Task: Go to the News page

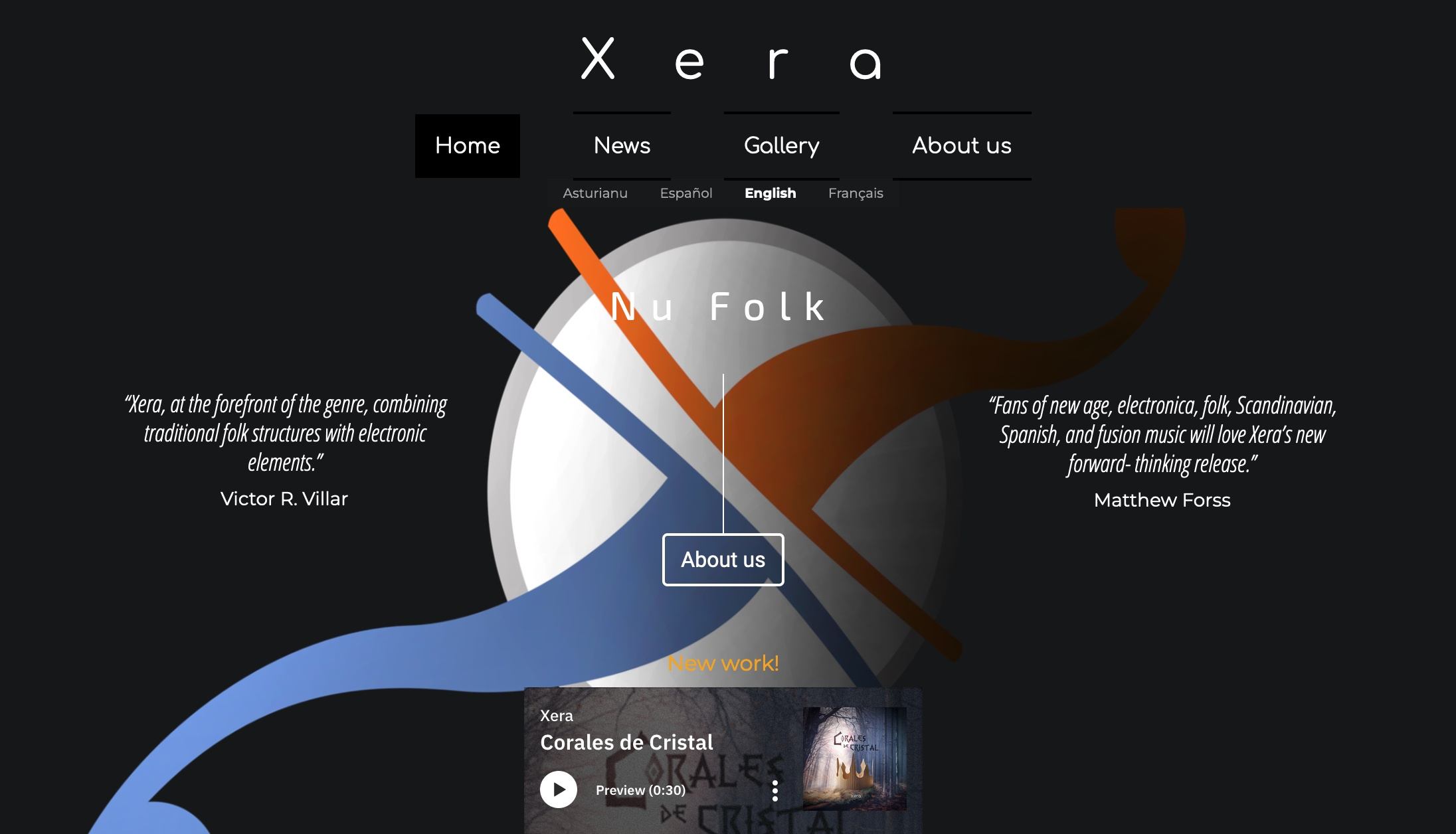Action: [x=622, y=145]
